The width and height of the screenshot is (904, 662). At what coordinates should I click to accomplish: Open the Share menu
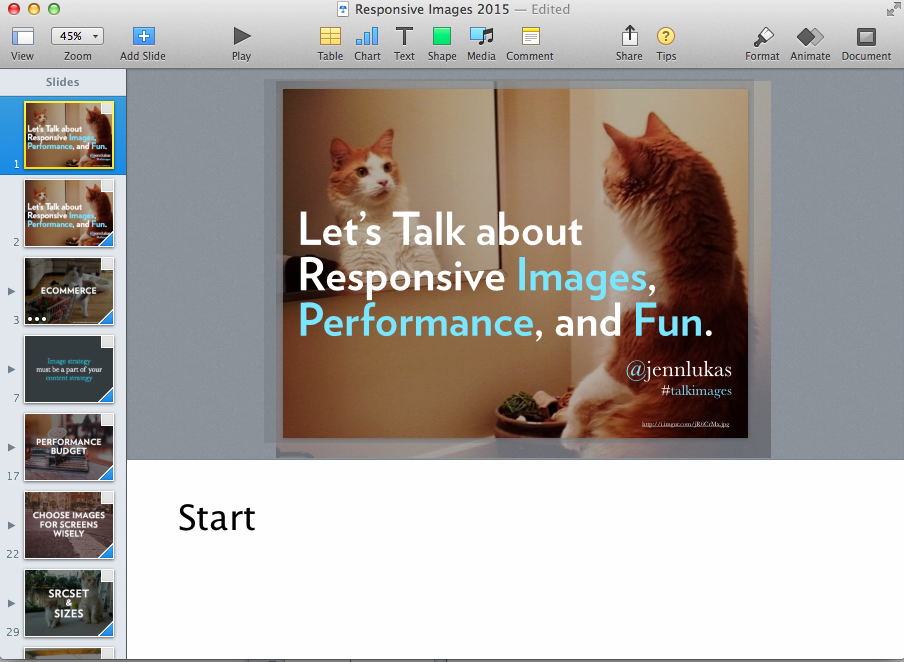[x=629, y=37]
